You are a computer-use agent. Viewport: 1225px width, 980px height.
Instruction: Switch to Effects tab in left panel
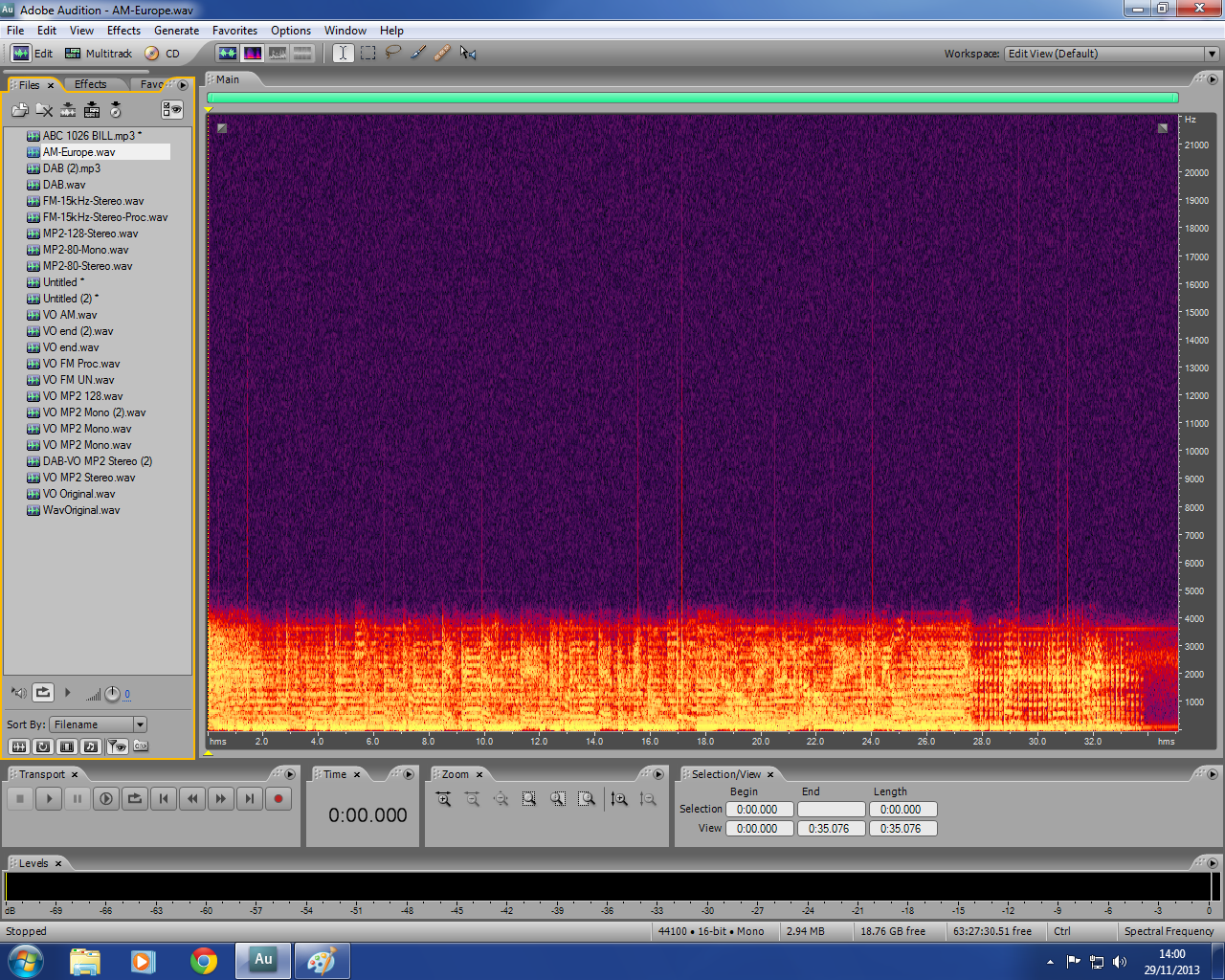(x=91, y=84)
